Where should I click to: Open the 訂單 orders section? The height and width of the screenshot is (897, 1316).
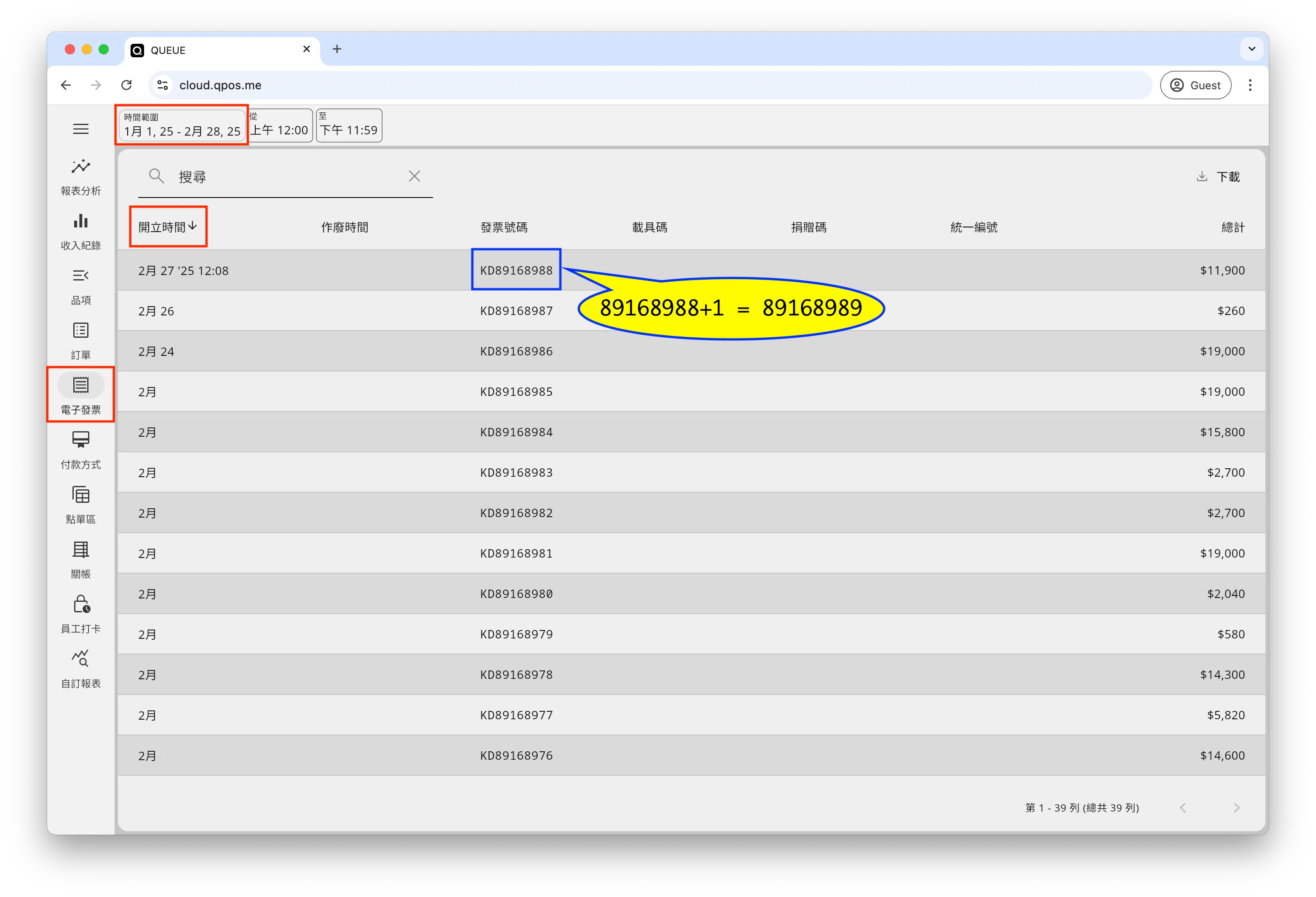81,341
